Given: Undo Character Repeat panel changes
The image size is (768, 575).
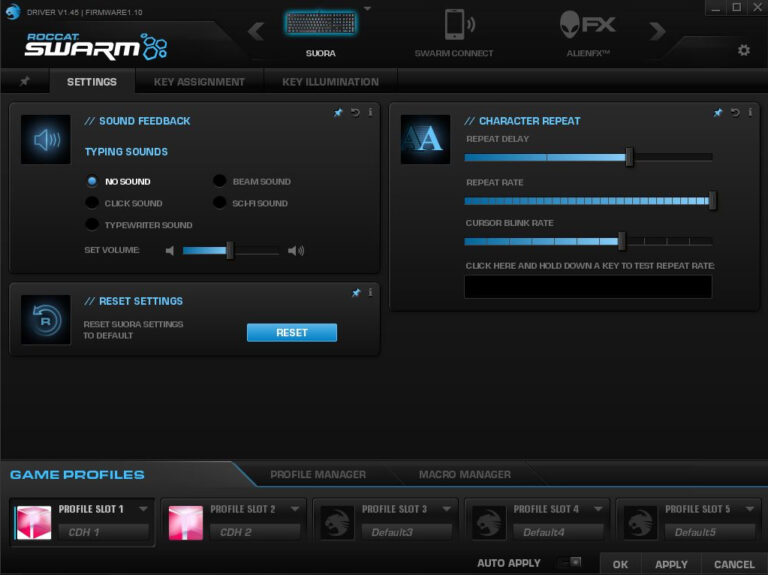Looking at the screenshot, I should click(x=735, y=113).
